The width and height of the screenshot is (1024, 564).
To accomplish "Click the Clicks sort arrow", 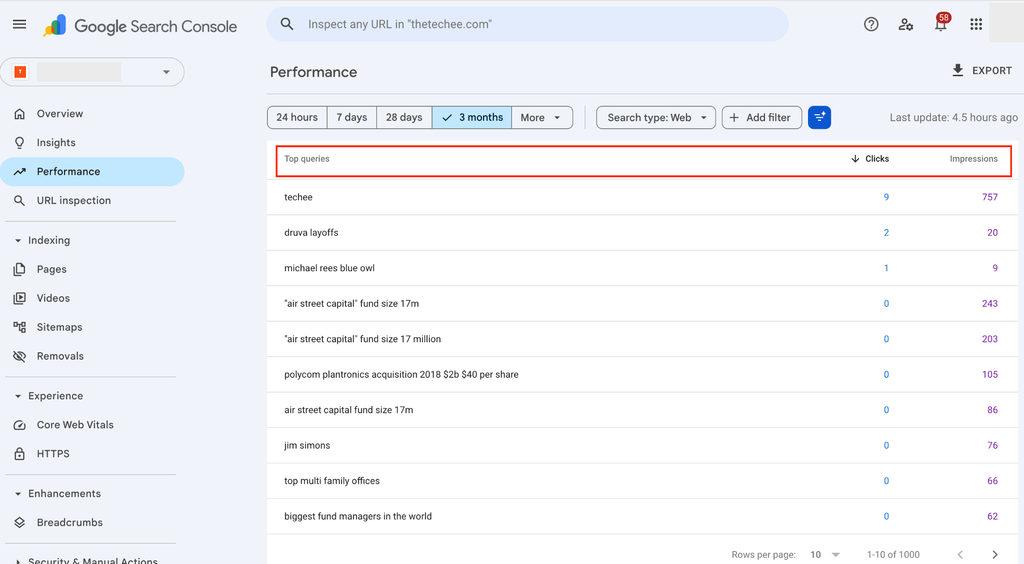I will click(855, 159).
